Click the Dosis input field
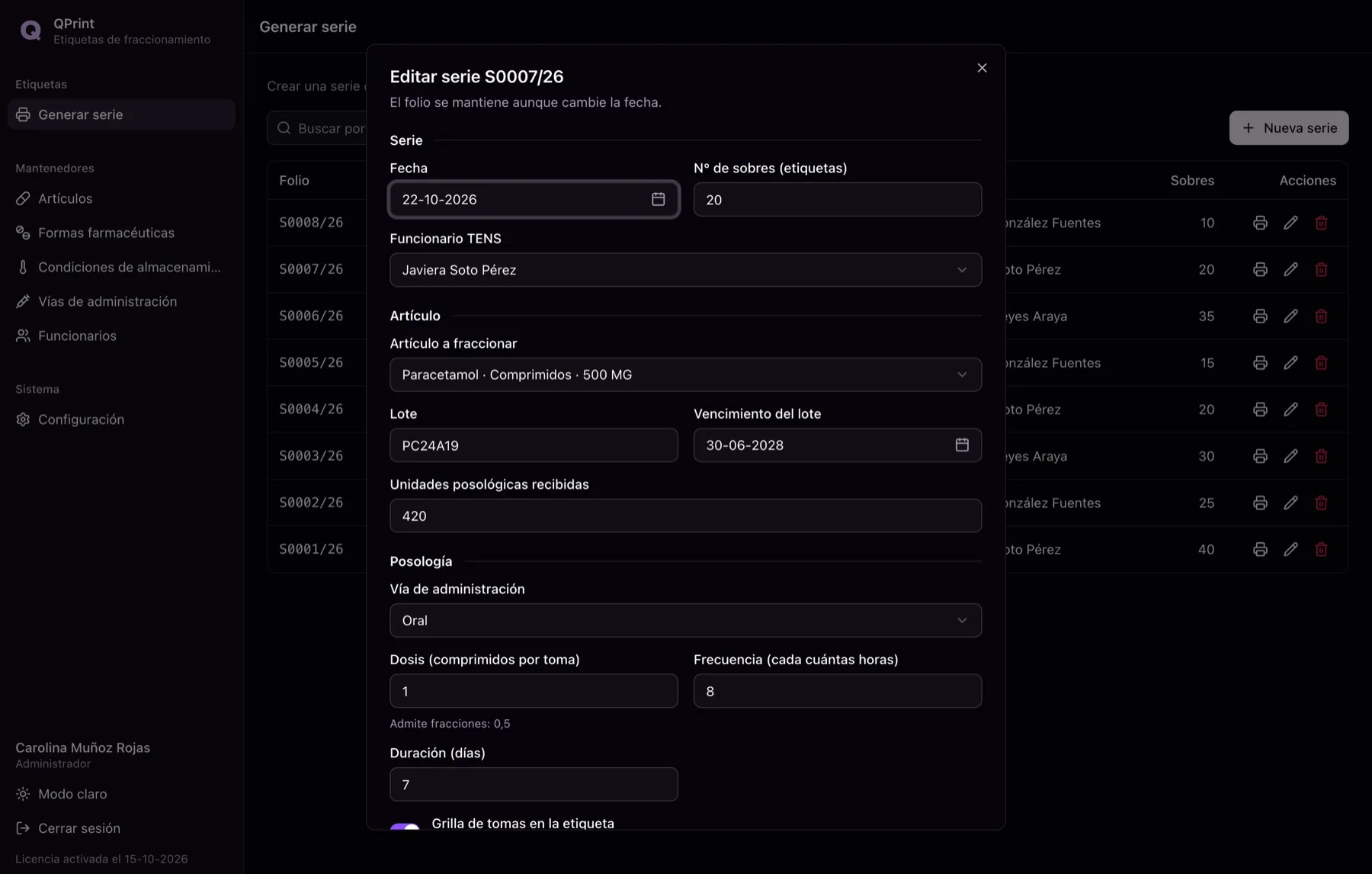This screenshot has width=1372, height=874. tap(534, 691)
